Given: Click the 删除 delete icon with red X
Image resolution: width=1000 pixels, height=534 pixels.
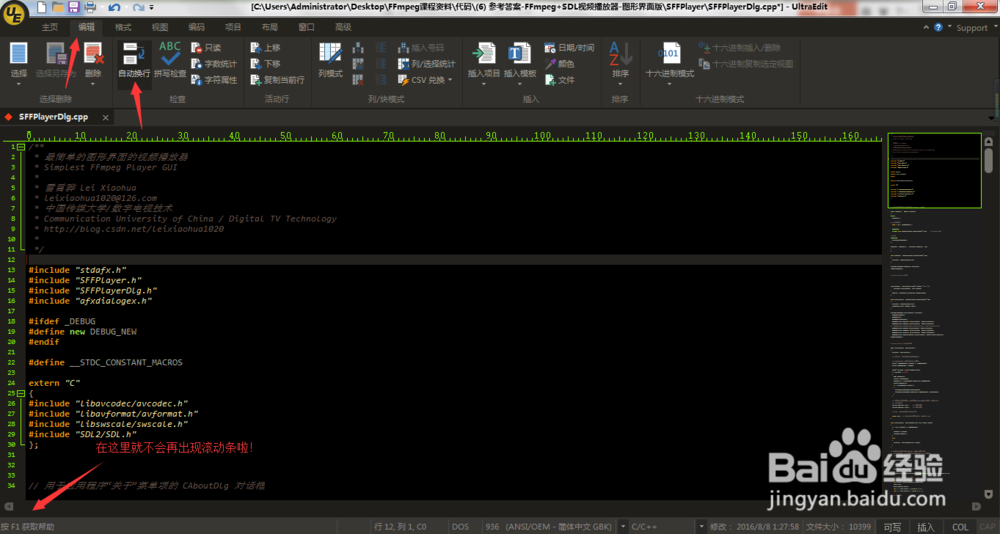Looking at the screenshot, I should click(x=93, y=54).
